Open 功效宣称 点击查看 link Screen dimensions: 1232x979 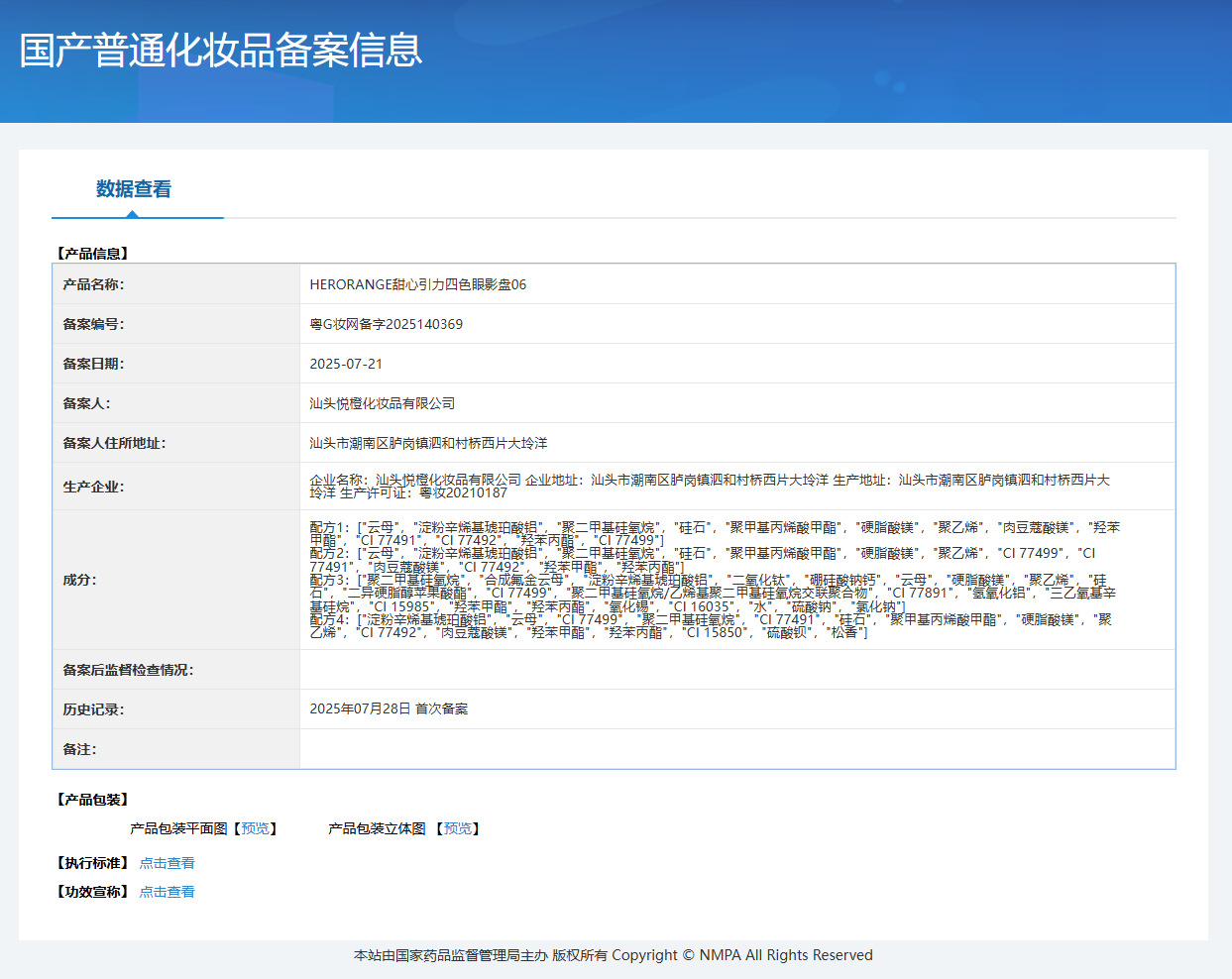[x=167, y=892]
